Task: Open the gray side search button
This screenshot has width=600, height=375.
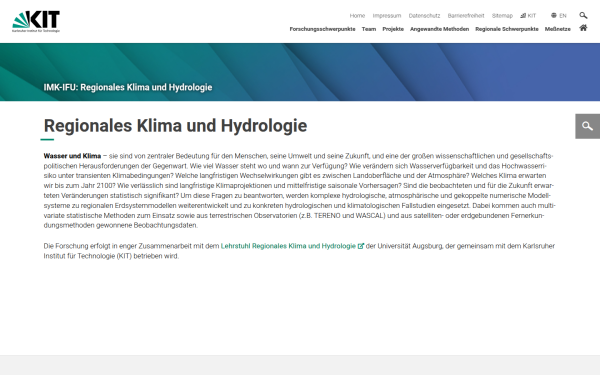Action: pyautogui.click(x=587, y=126)
